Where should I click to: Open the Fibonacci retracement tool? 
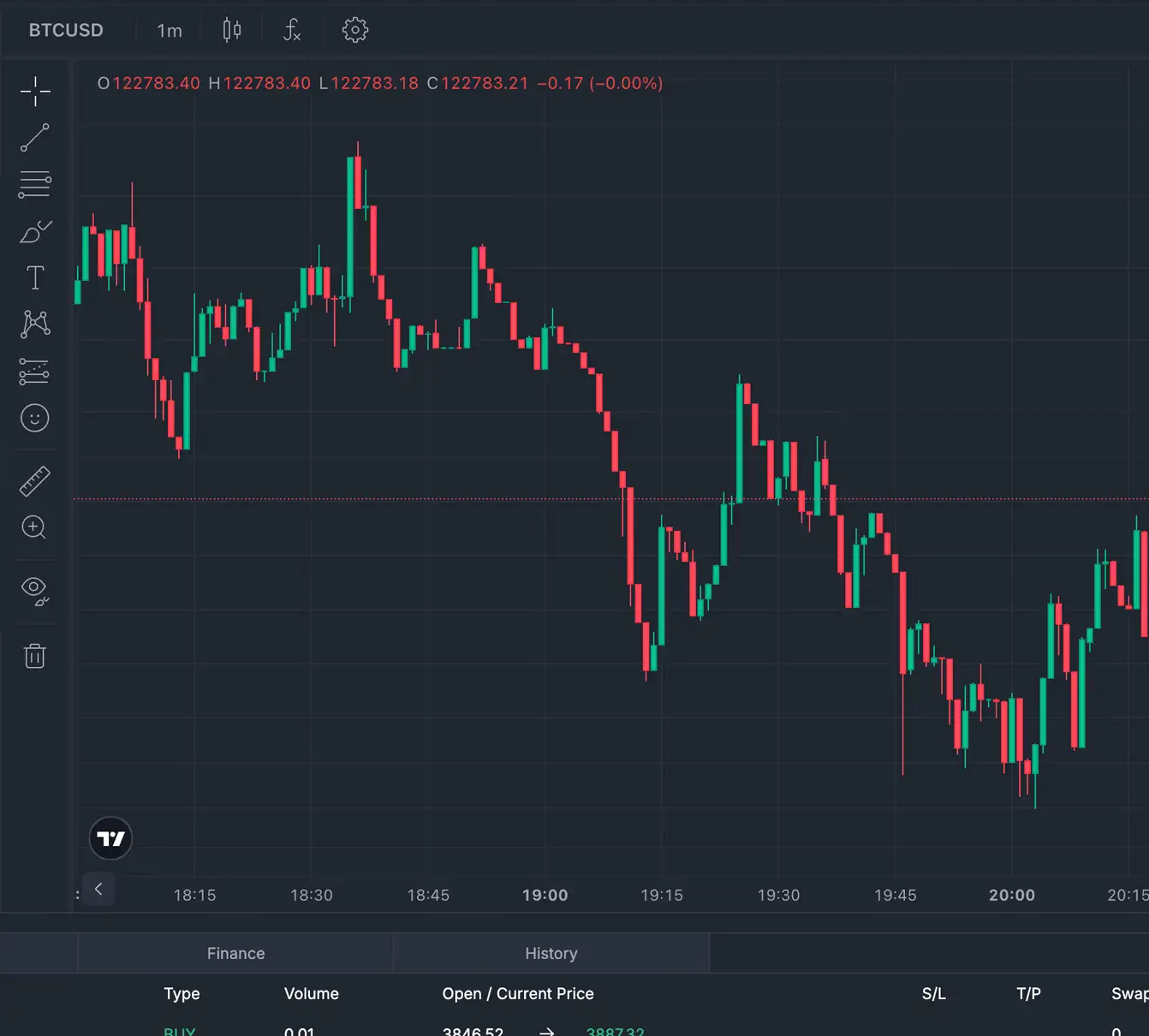(x=35, y=184)
